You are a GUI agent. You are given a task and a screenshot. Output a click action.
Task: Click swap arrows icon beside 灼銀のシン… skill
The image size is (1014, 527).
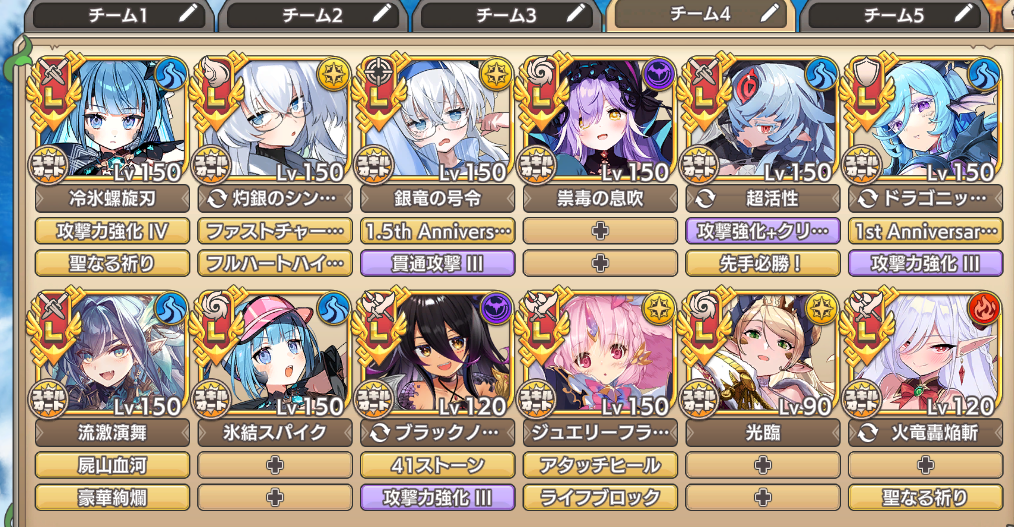click(217, 199)
